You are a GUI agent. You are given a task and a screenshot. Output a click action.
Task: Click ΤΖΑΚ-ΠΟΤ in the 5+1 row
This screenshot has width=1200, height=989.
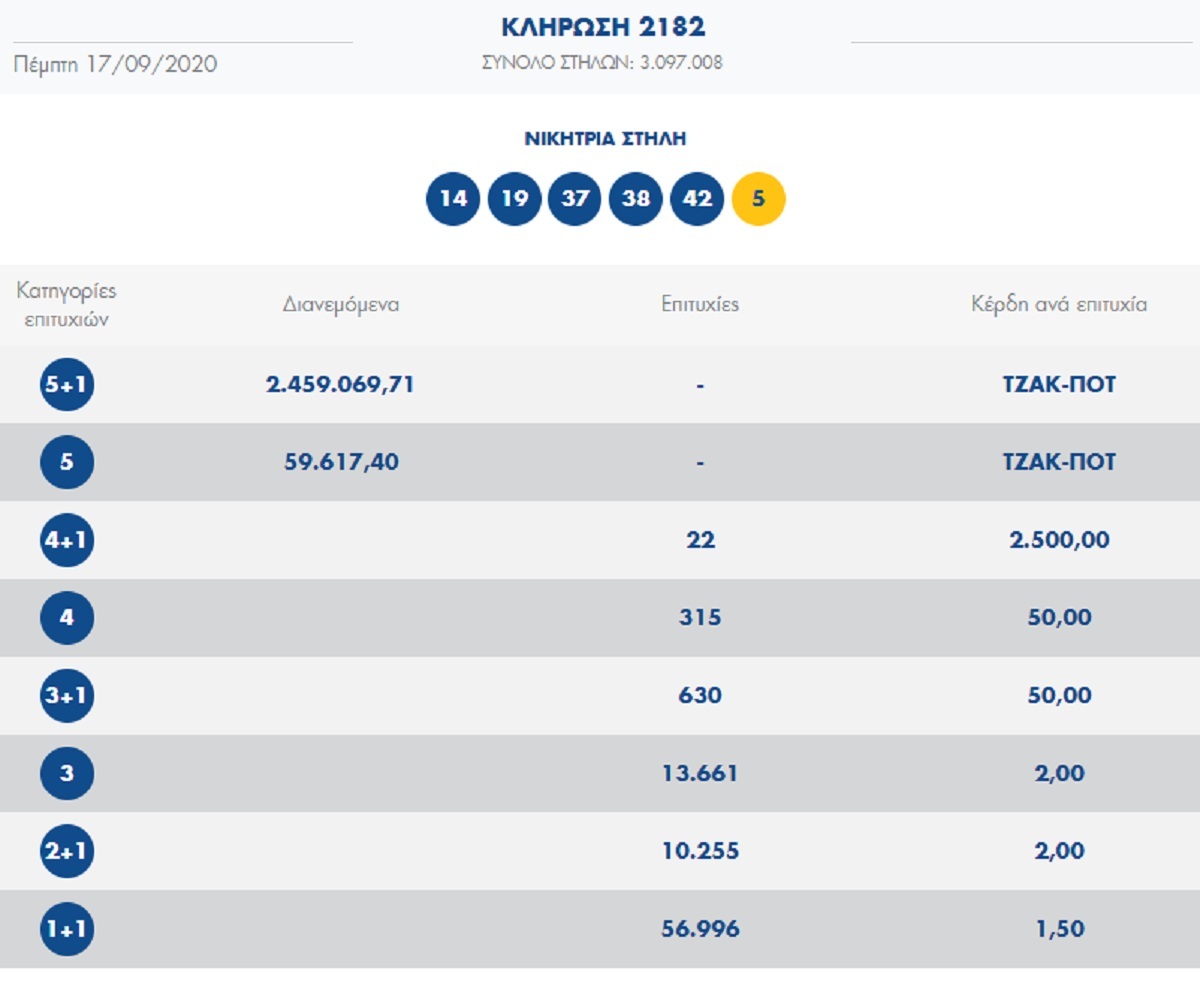coord(1059,385)
